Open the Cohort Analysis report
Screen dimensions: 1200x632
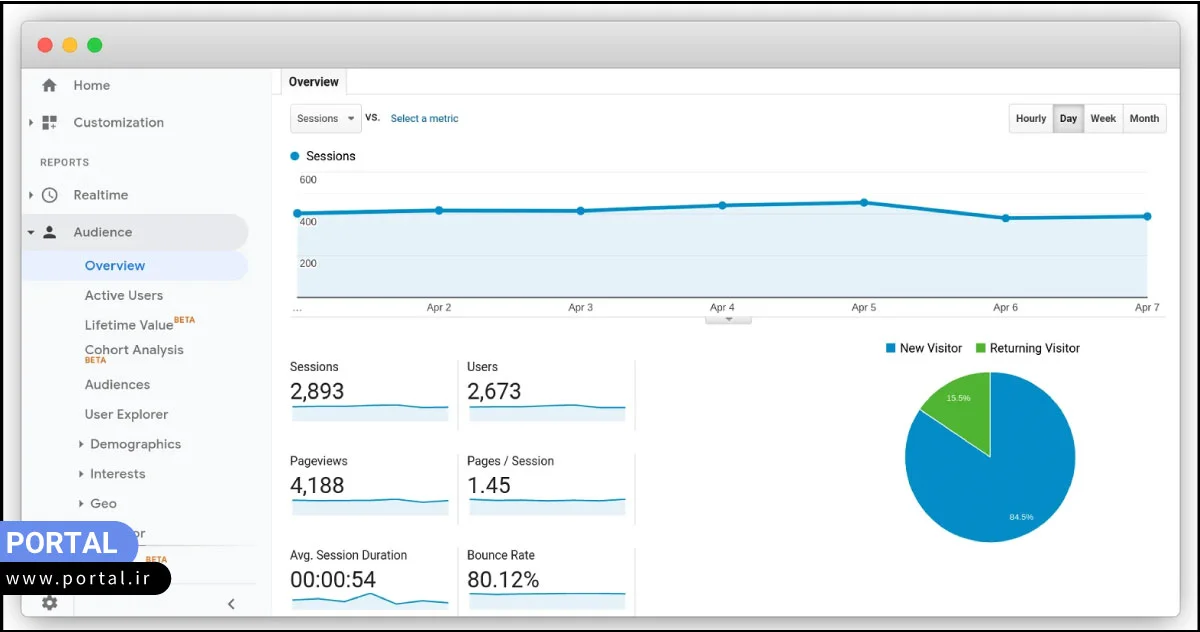134,350
